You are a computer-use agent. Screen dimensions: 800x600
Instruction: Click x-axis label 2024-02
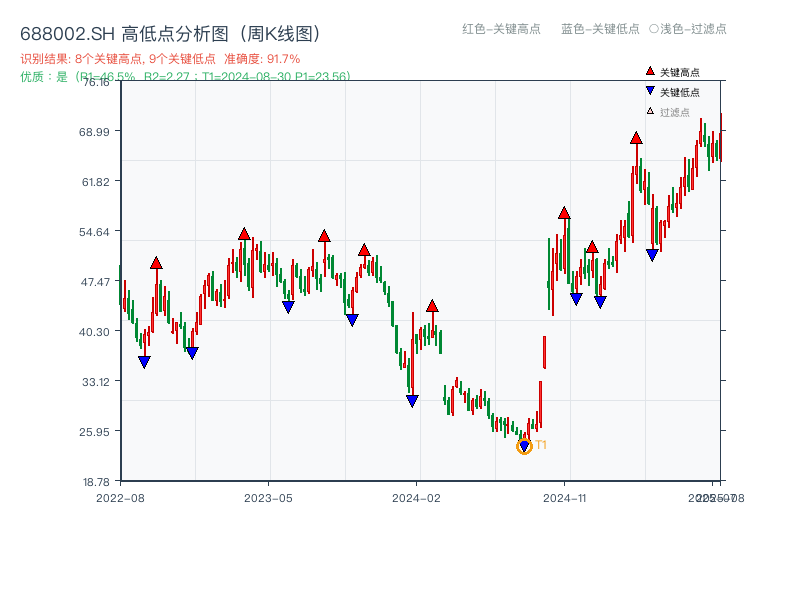[x=416, y=498]
